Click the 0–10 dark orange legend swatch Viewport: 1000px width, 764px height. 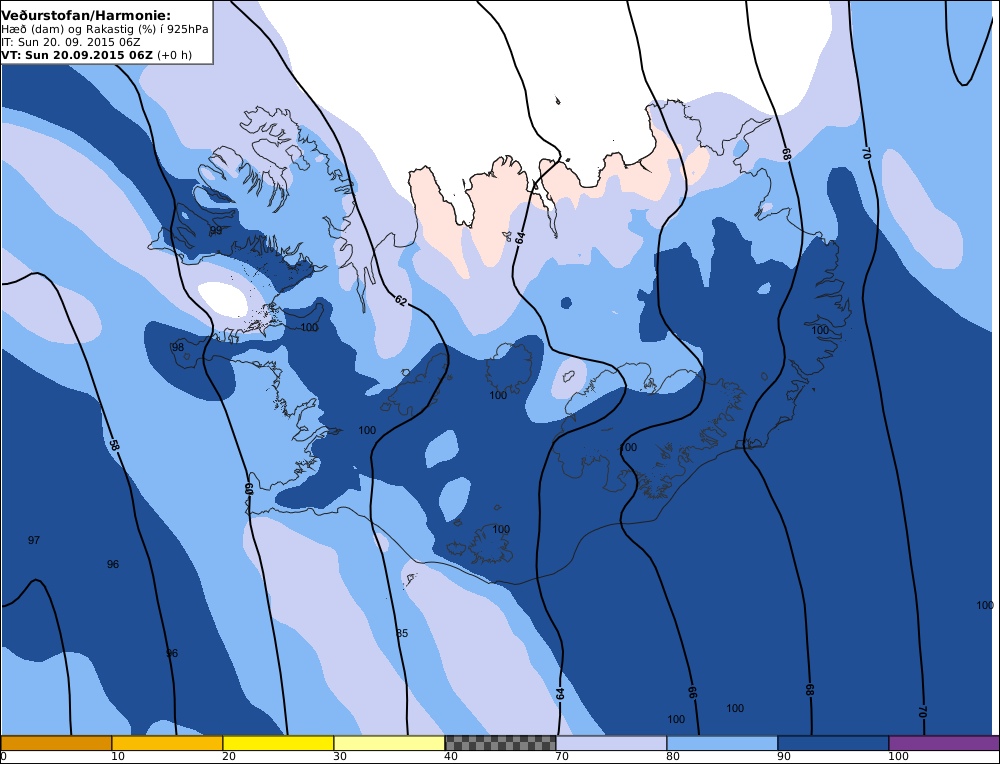56,743
